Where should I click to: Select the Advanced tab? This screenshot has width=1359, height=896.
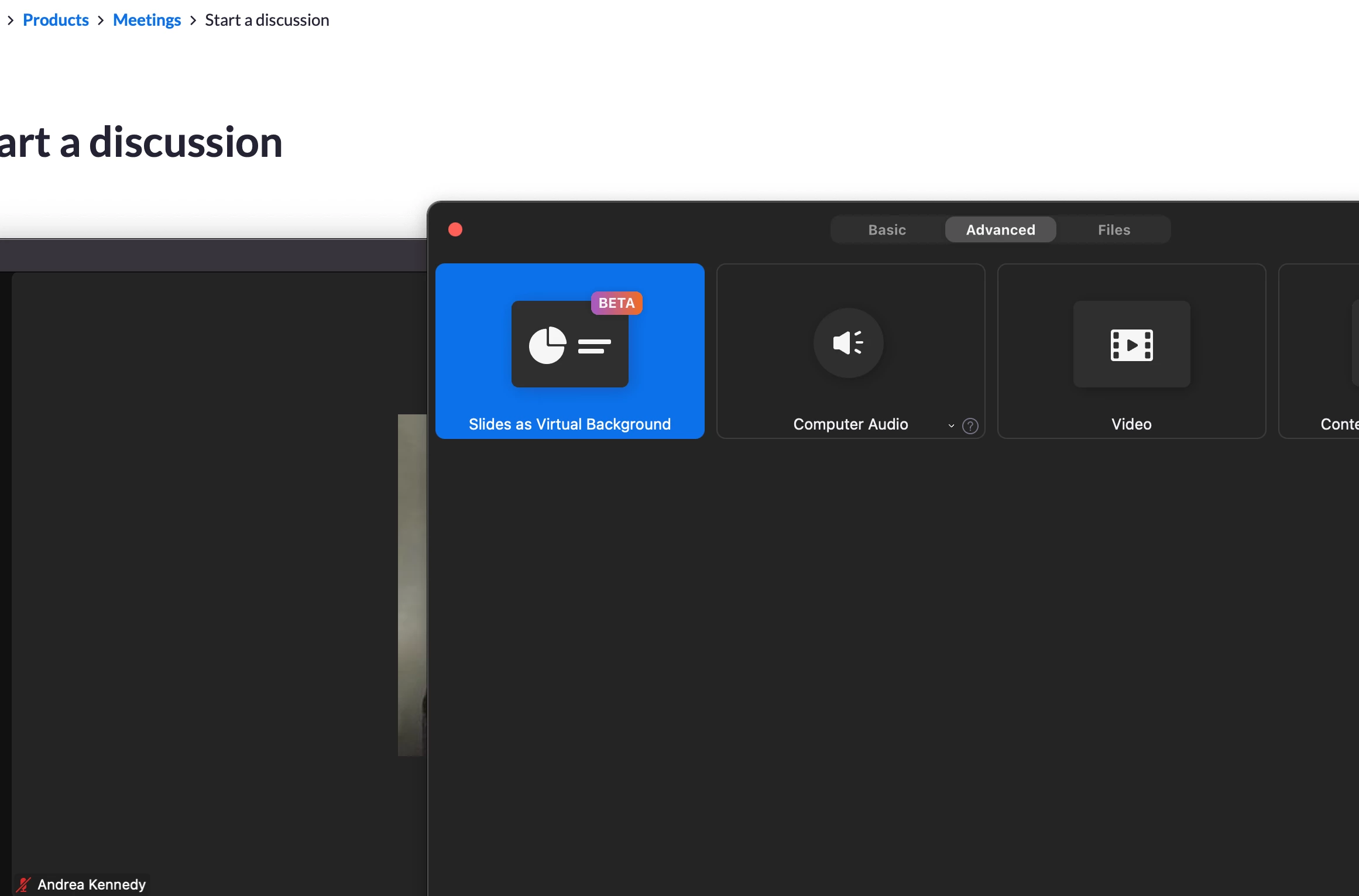click(1000, 230)
